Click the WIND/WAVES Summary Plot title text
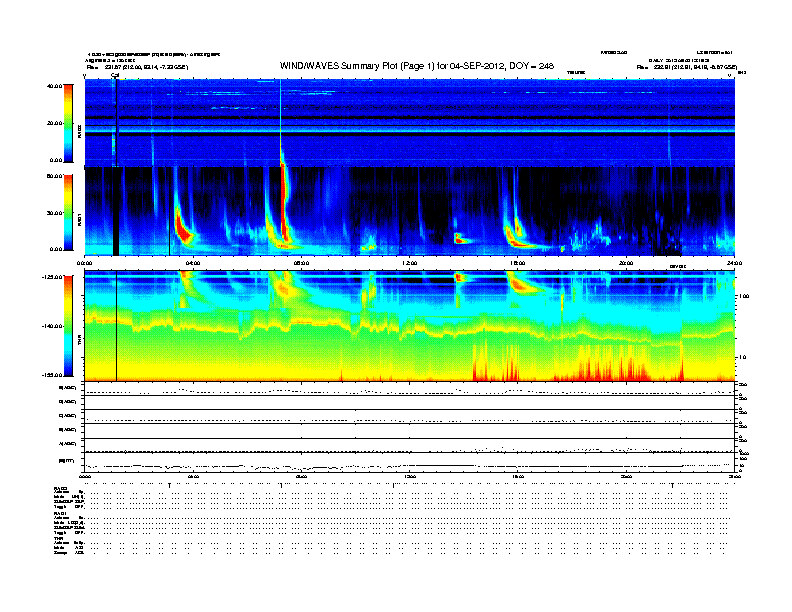Image resolution: width=792 pixels, height=612 pixels. [417, 66]
